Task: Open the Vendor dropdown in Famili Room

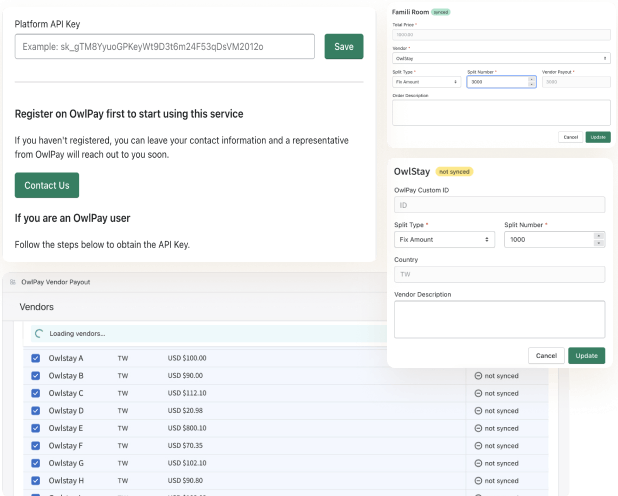Action: tap(500, 58)
